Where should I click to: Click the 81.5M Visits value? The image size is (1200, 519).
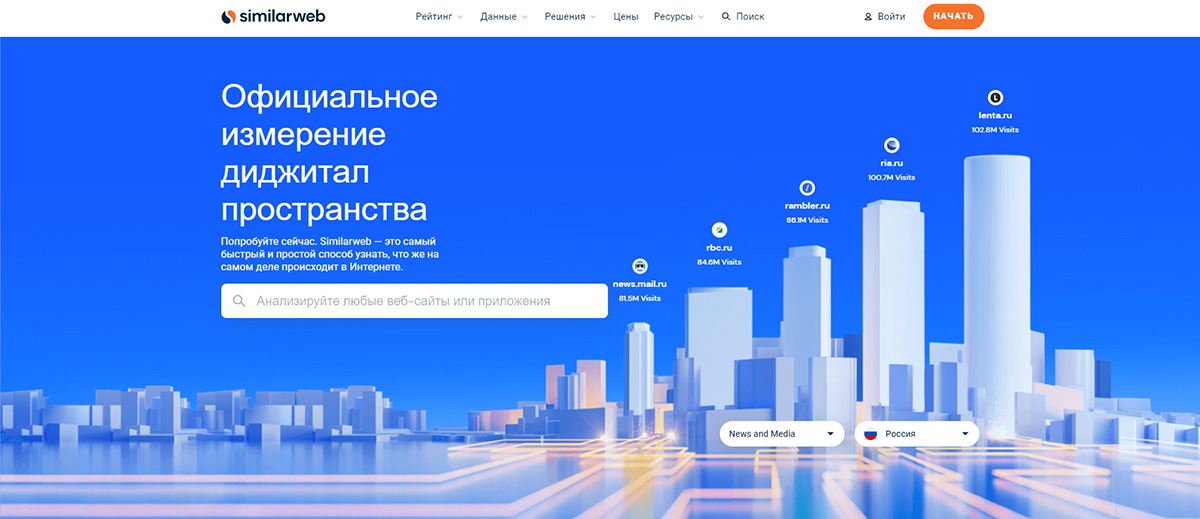click(640, 298)
